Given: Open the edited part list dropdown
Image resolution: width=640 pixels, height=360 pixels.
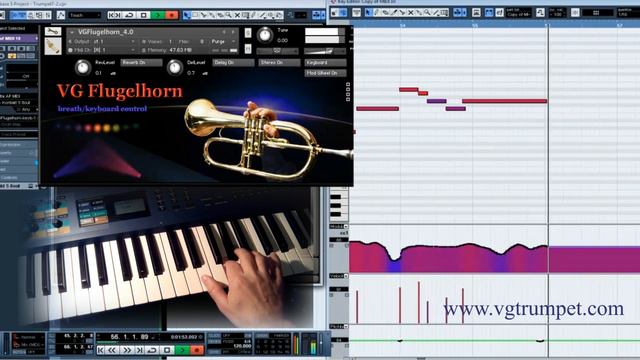Looking at the screenshot, I should [519, 13].
